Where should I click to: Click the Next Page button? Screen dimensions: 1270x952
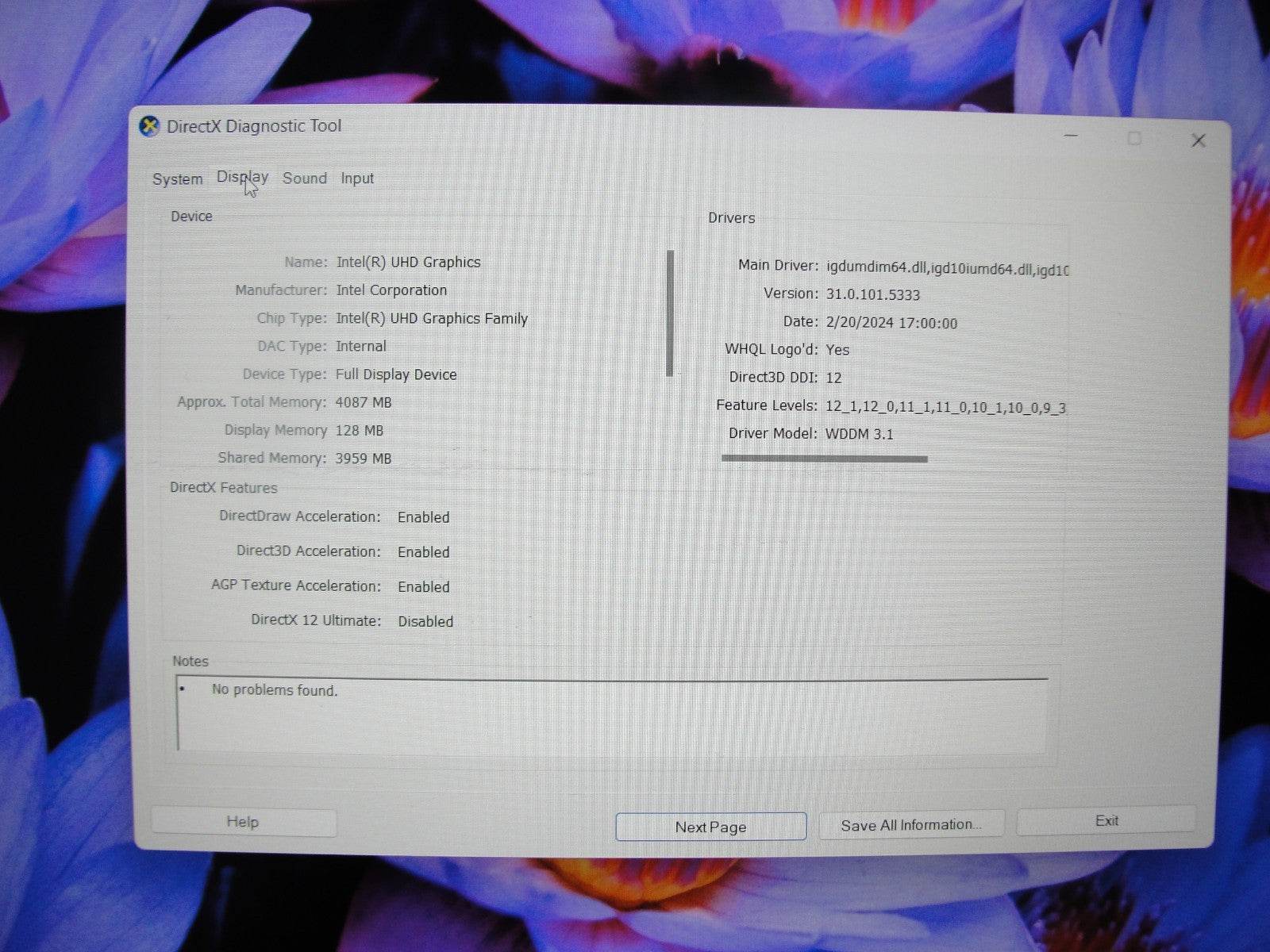pos(710,826)
